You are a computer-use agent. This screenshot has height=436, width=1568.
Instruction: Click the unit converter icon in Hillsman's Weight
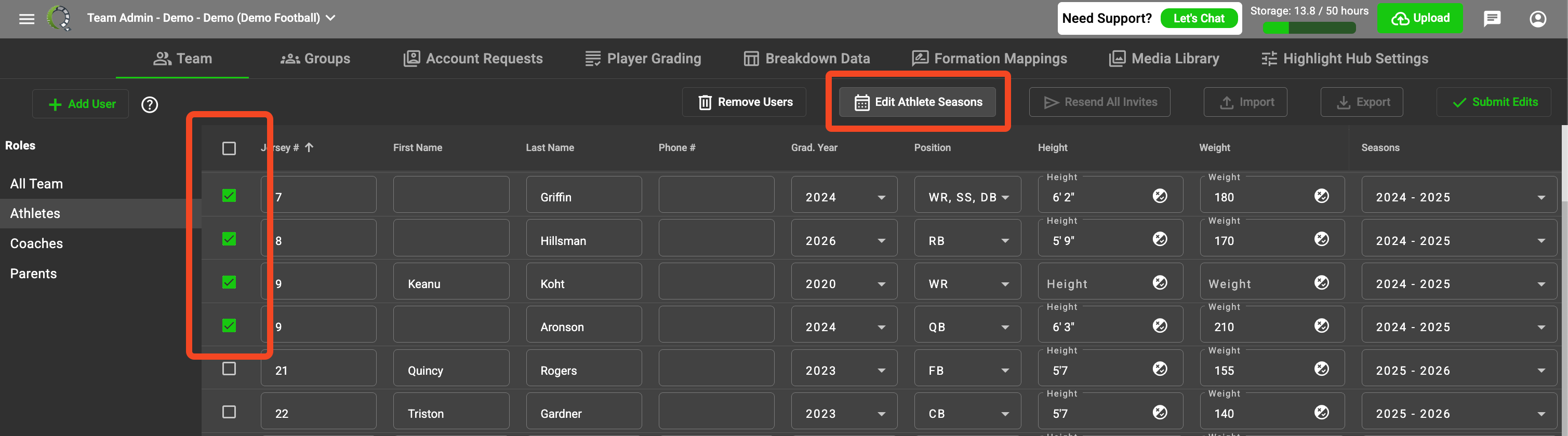pyautogui.click(x=1321, y=239)
